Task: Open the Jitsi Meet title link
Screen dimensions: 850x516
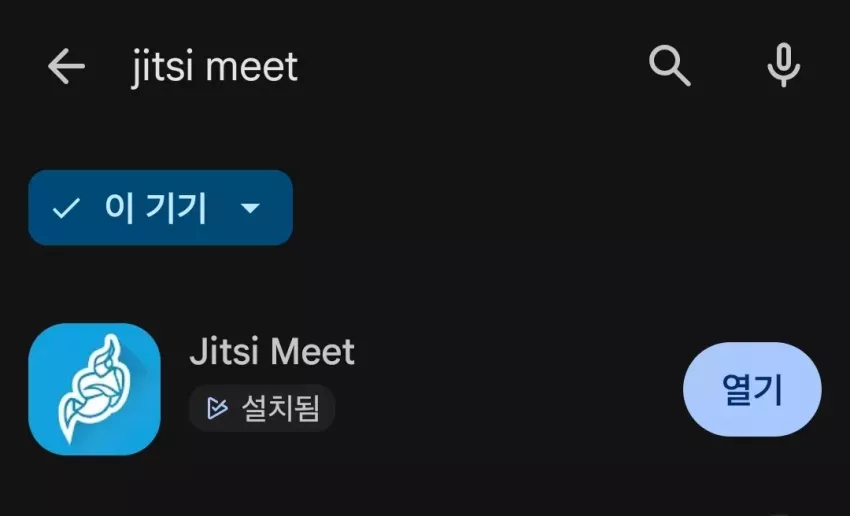Action: [x=272, y=351]
